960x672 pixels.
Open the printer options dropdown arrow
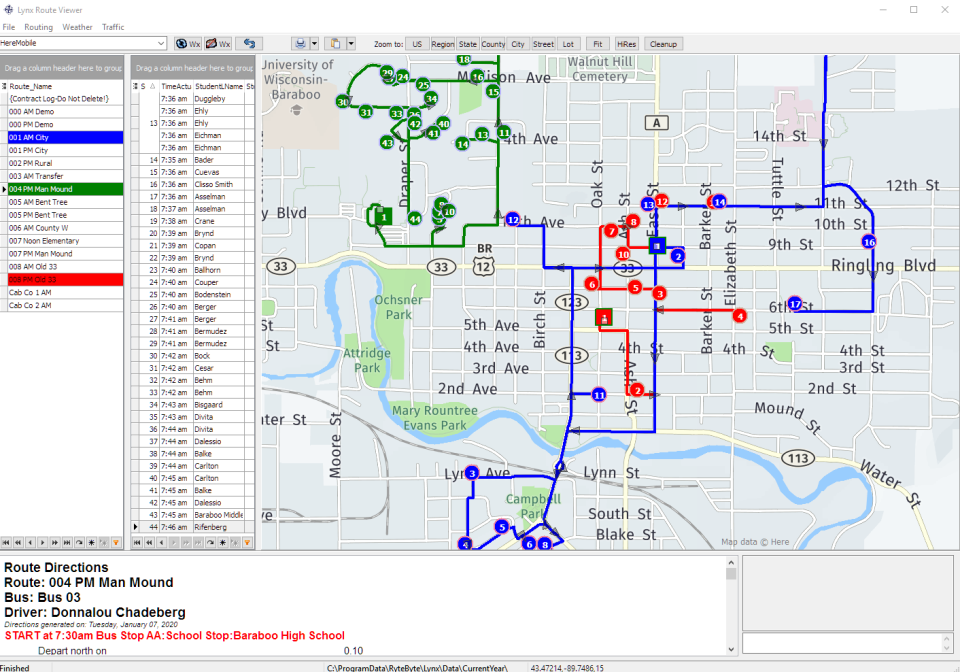[316, 43]
